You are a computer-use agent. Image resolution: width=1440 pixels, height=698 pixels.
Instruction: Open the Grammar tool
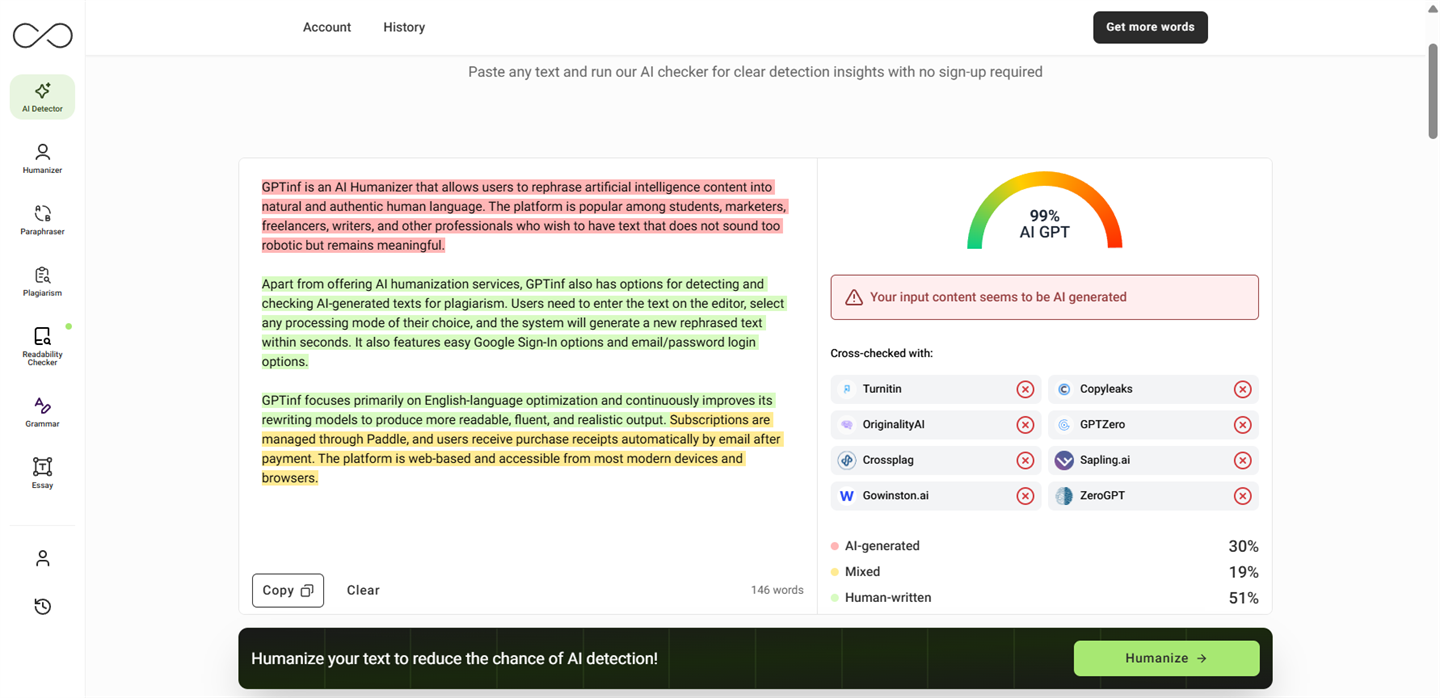[42, 412]
